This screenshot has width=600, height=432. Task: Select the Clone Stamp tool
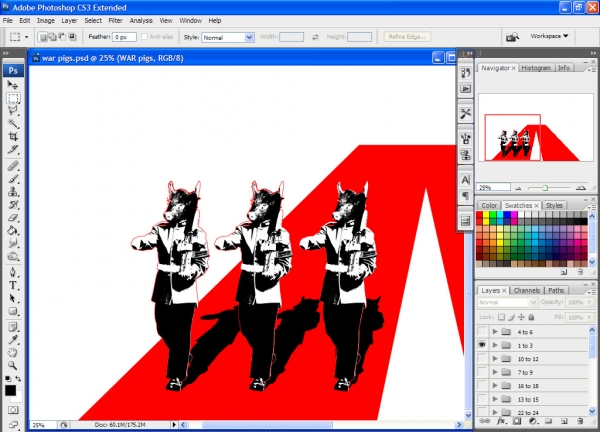(13, 191)
